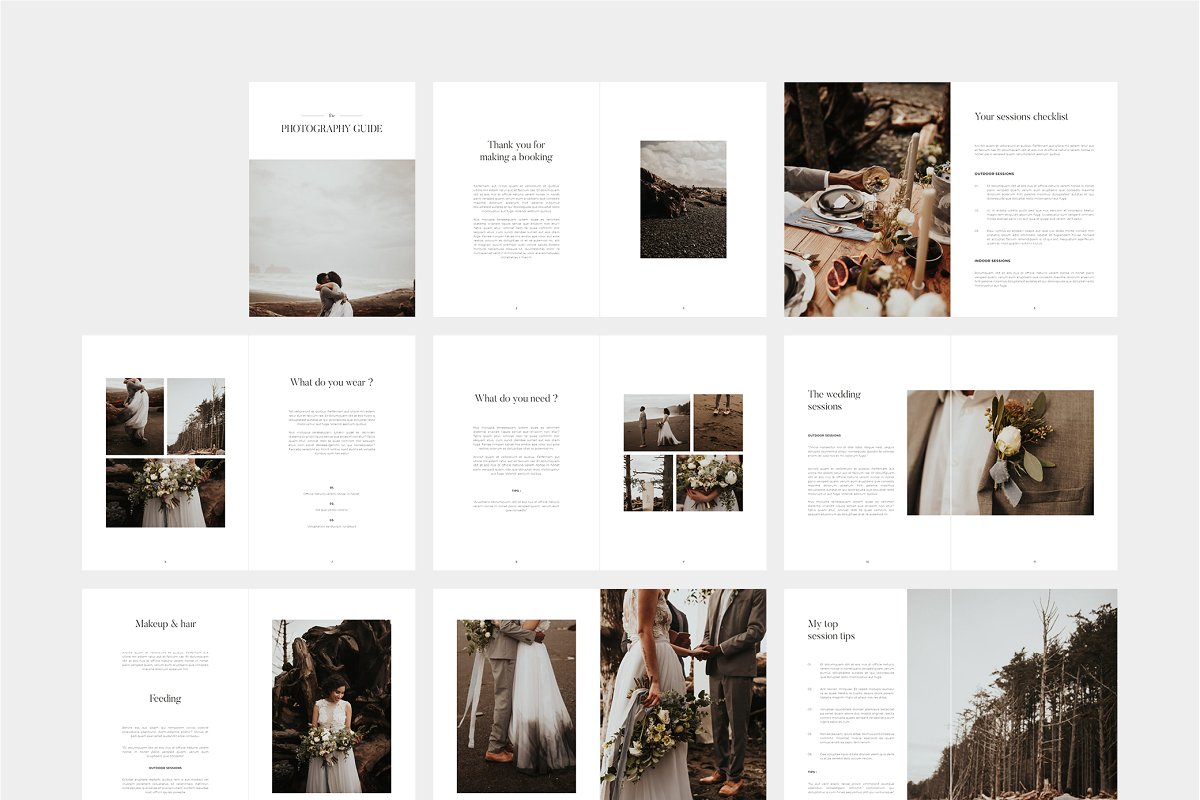
Task: Click the 'My top session tips' heading
Action: tap(831, 630)
